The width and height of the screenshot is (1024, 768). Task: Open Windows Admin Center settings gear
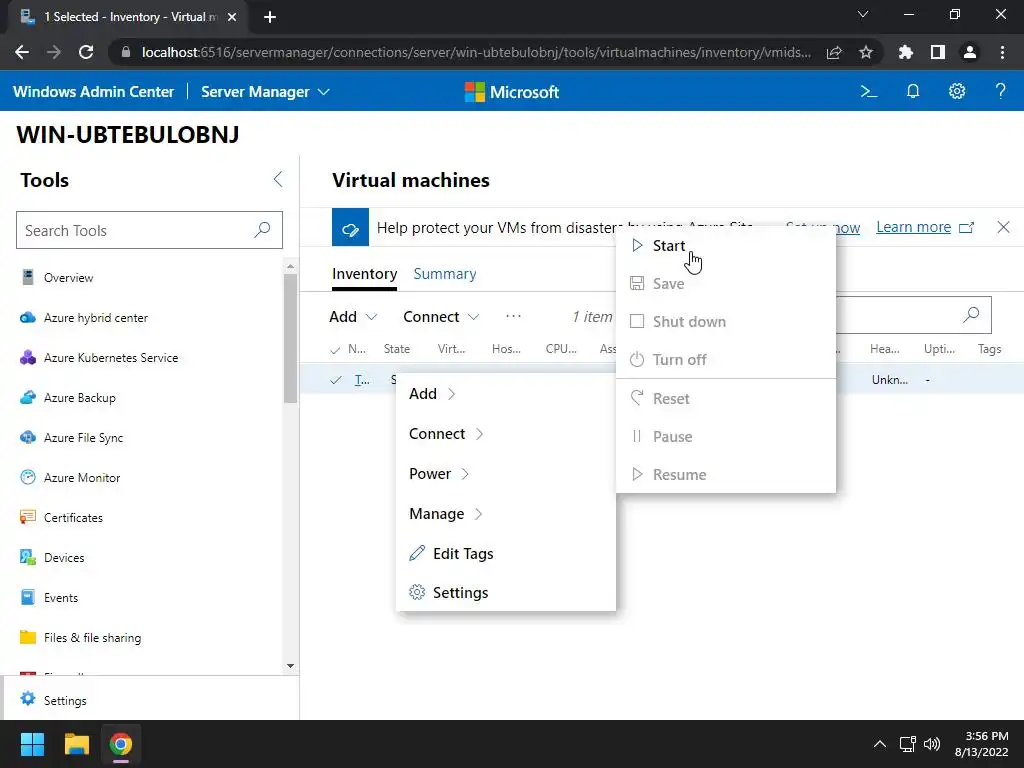coord(957,91)
